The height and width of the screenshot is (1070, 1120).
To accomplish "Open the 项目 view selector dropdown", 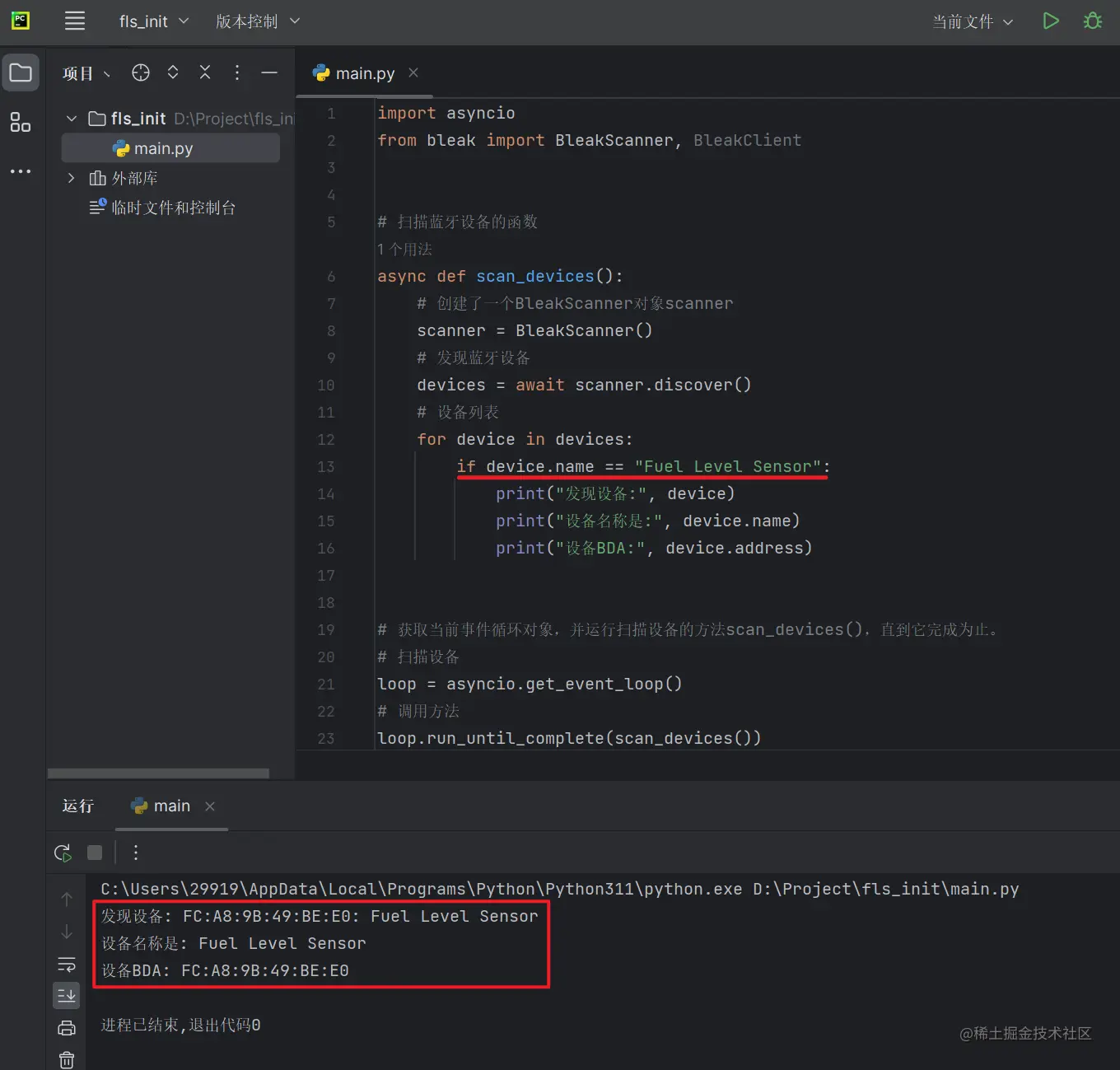I will click(86, 73).
